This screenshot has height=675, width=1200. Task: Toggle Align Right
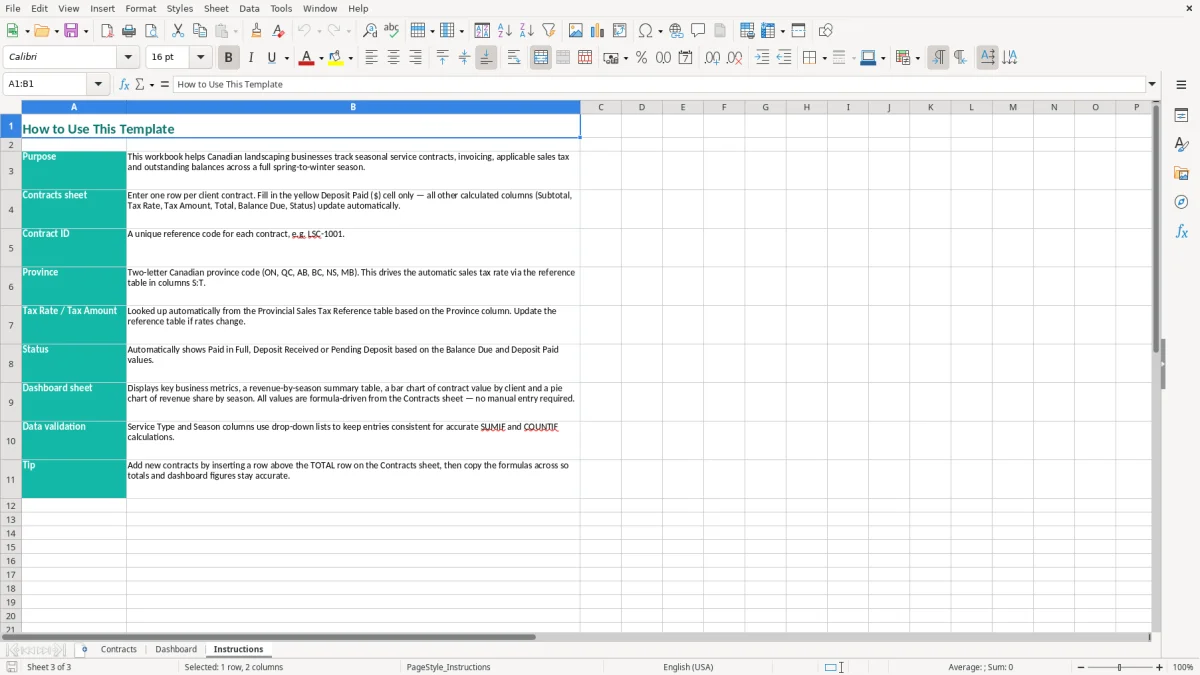pyautogui.click(x=415, y=58)
